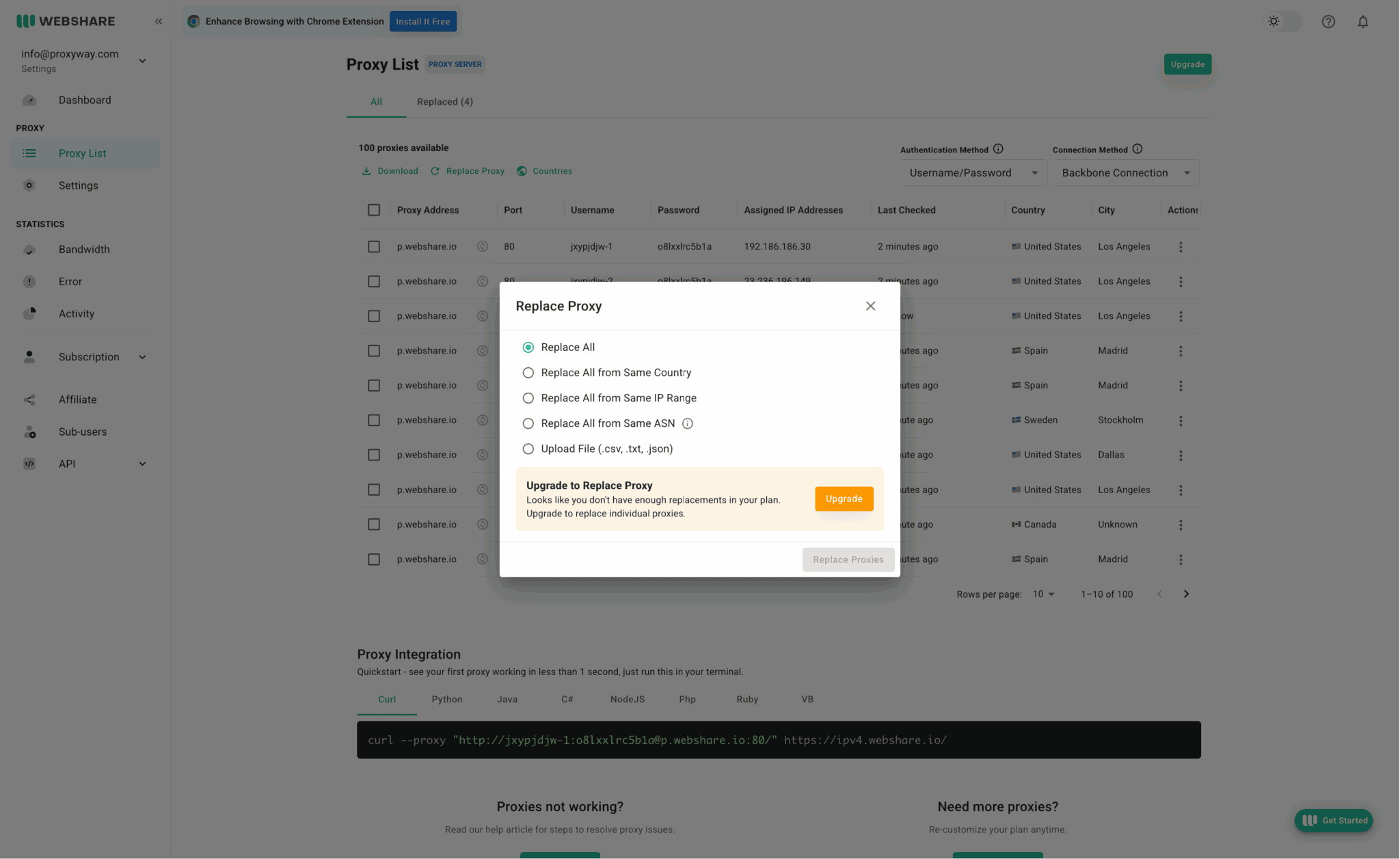Switch to the Replaced (4) tab
Viewport: 1400px width, 859px height.
444,101
